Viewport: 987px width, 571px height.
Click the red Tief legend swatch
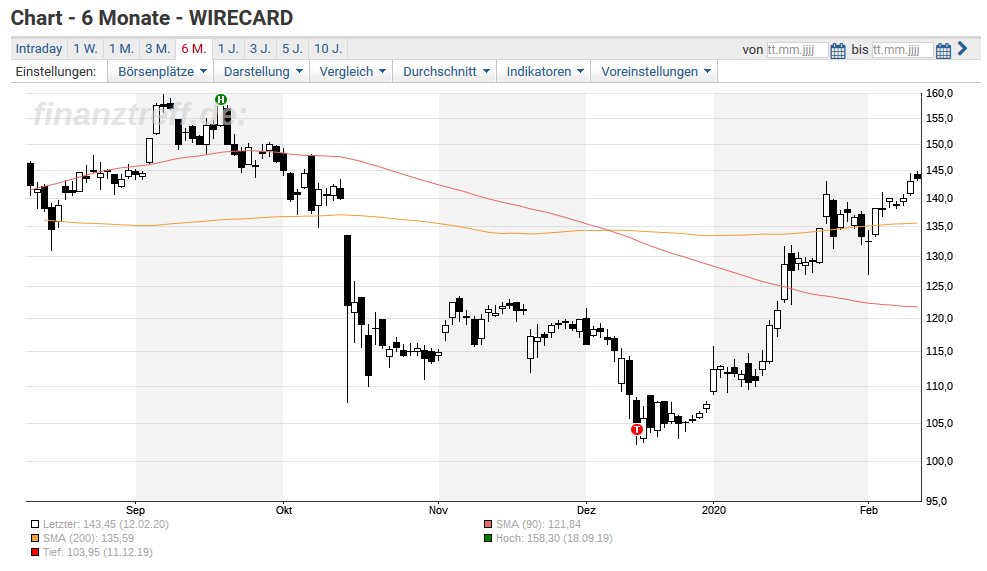tap(35, 553)
